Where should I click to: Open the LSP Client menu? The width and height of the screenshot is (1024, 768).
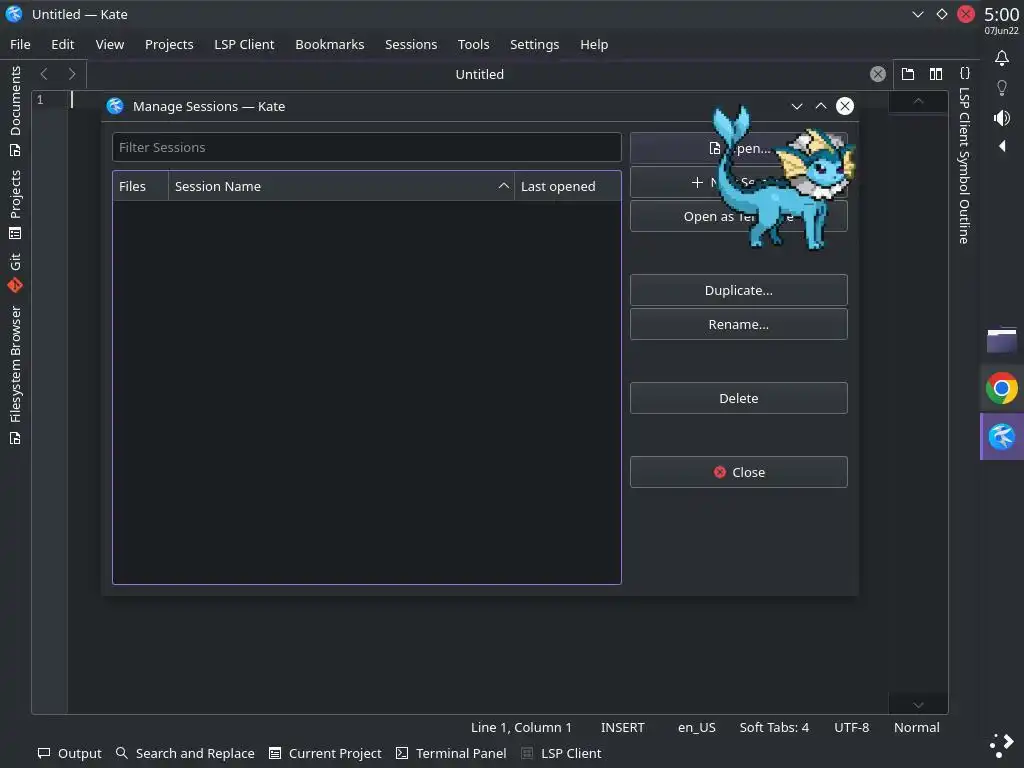point(244,44)
